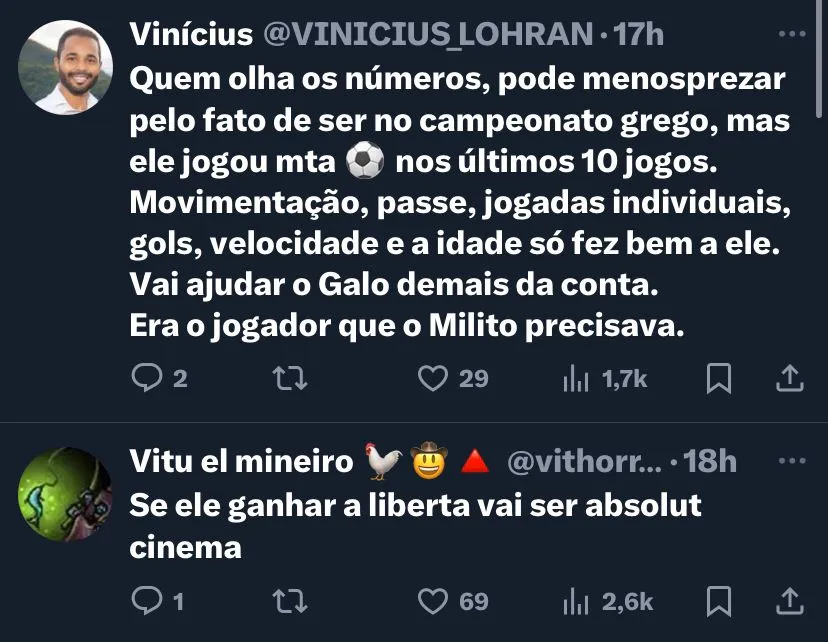Screen dimensions: 828x642
Task: Share Vinícius's tweet via share icon
Action: [789, 378]
